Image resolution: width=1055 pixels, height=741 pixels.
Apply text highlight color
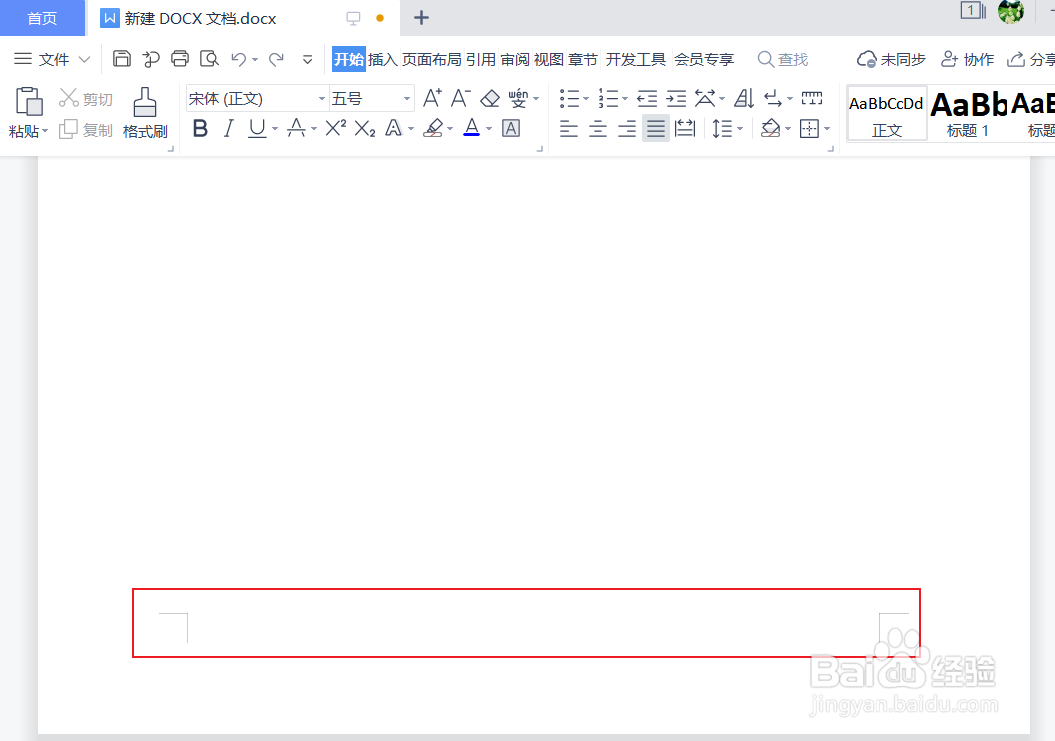433,128
